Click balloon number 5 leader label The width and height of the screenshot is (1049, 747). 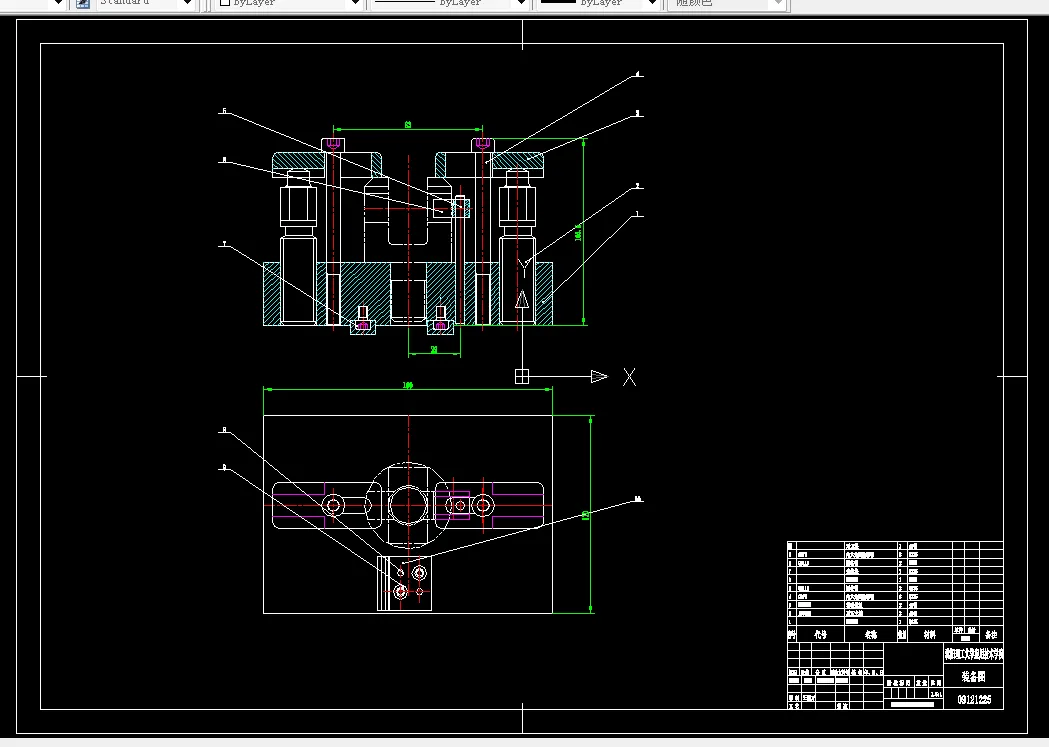click(x=224, y=111)
